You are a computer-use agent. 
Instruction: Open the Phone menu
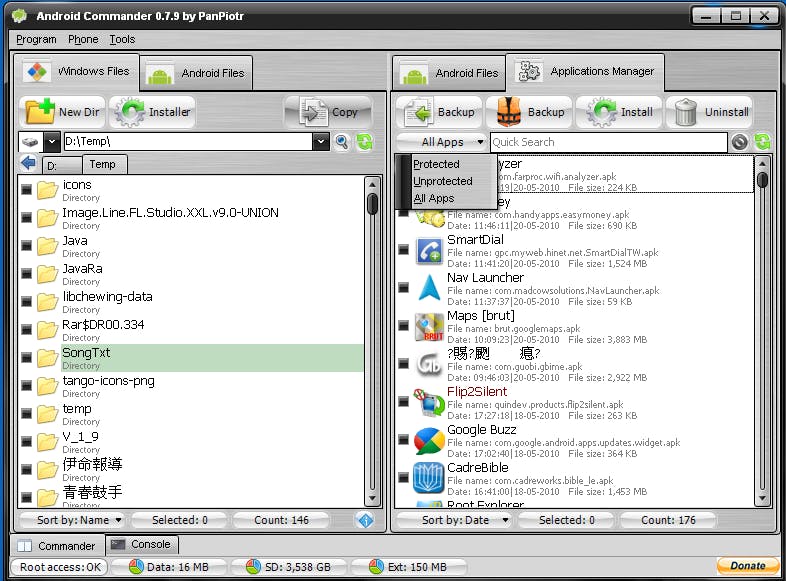pos(83,39)
